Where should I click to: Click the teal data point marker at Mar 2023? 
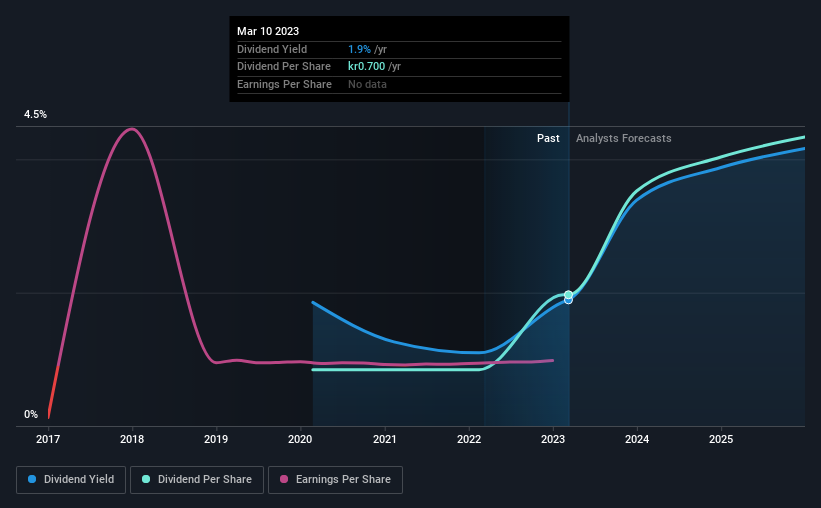[x=569, y=295]
